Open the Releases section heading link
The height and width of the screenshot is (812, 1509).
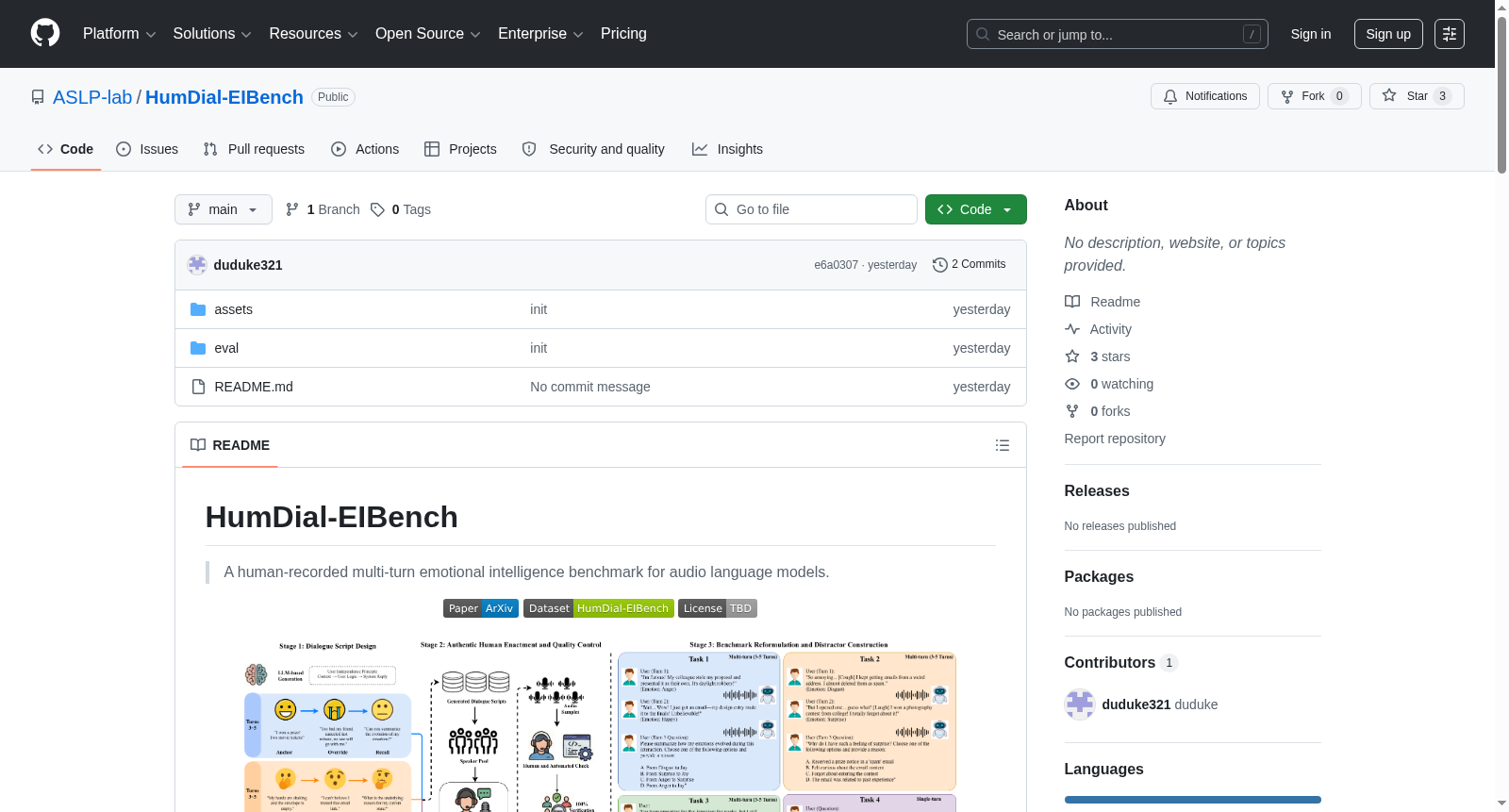click(1097, 491)
